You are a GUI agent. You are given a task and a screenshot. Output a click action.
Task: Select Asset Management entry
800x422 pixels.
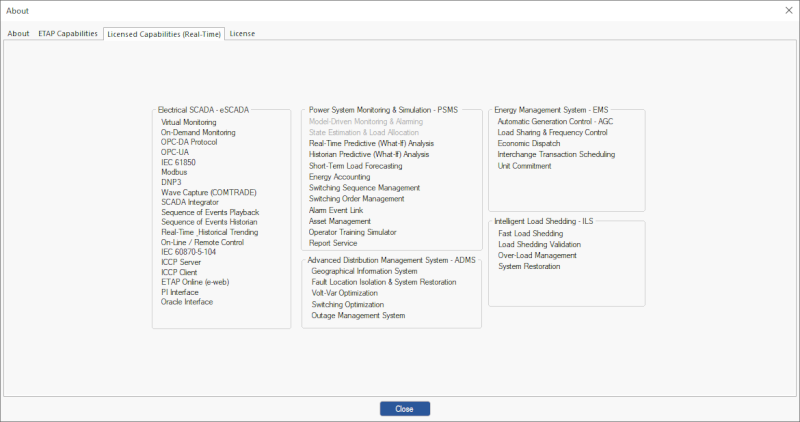[x=340, y=221]
